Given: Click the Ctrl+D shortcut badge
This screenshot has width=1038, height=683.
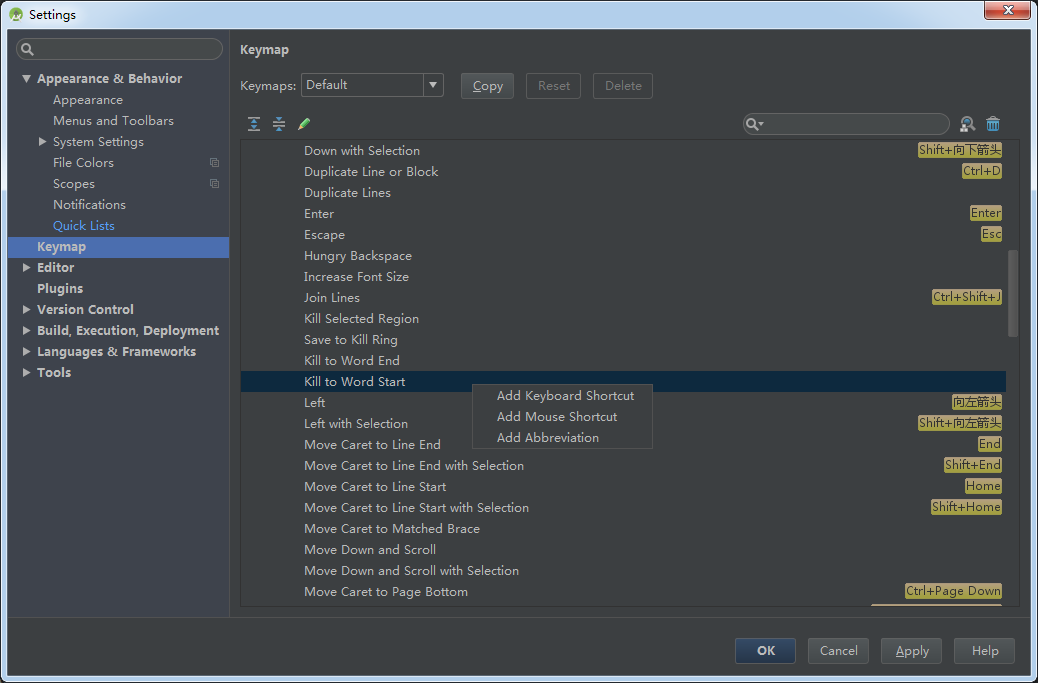Looking at the screenshot, I should [x=982, y=171].
